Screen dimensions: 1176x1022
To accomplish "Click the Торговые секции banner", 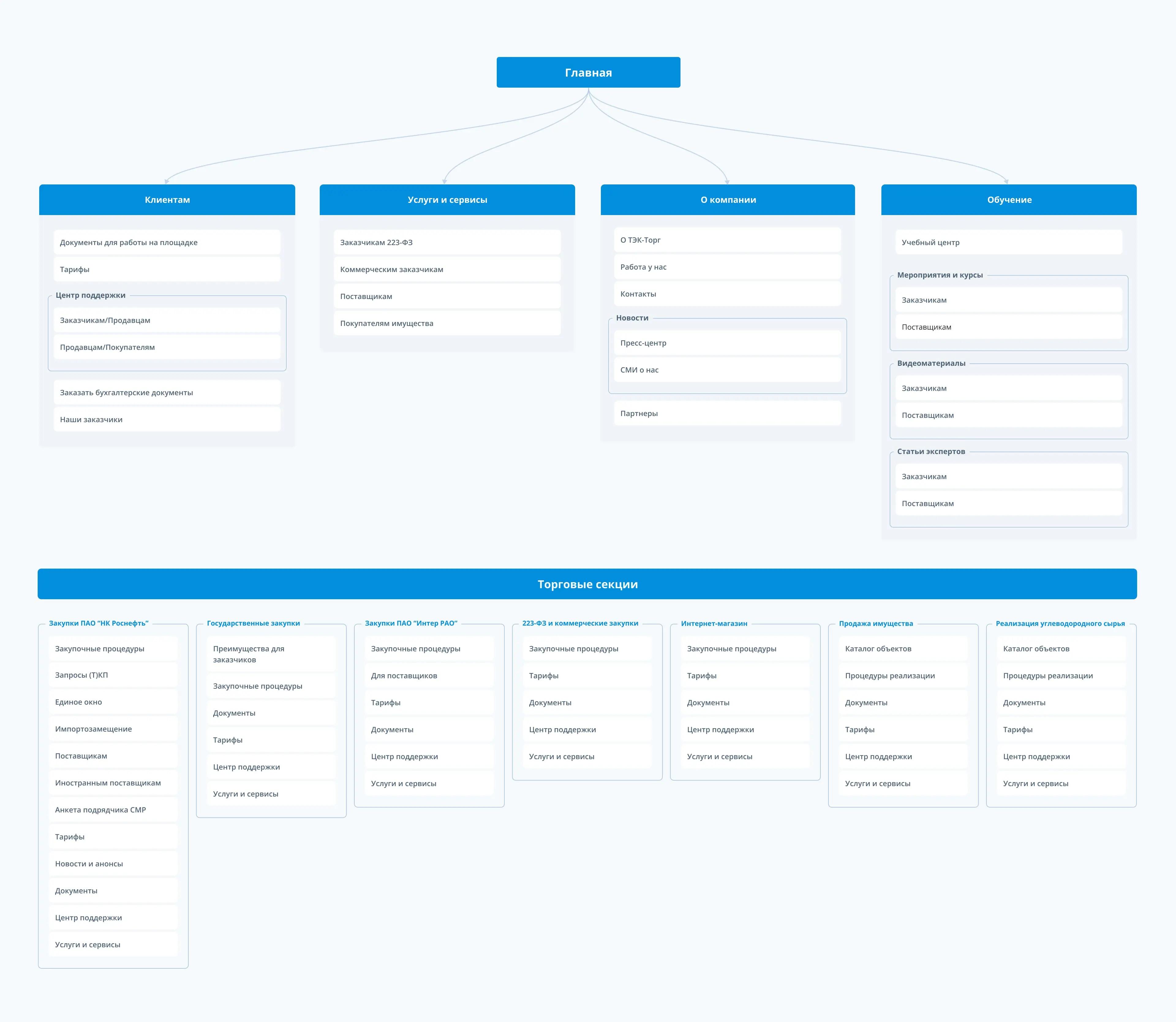I will 587,584.
